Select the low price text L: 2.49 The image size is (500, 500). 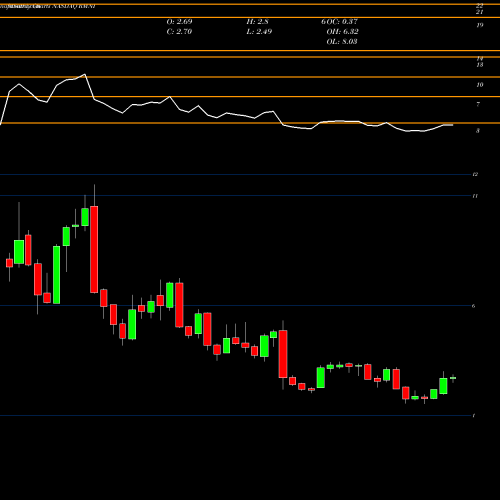pos(259,32)
